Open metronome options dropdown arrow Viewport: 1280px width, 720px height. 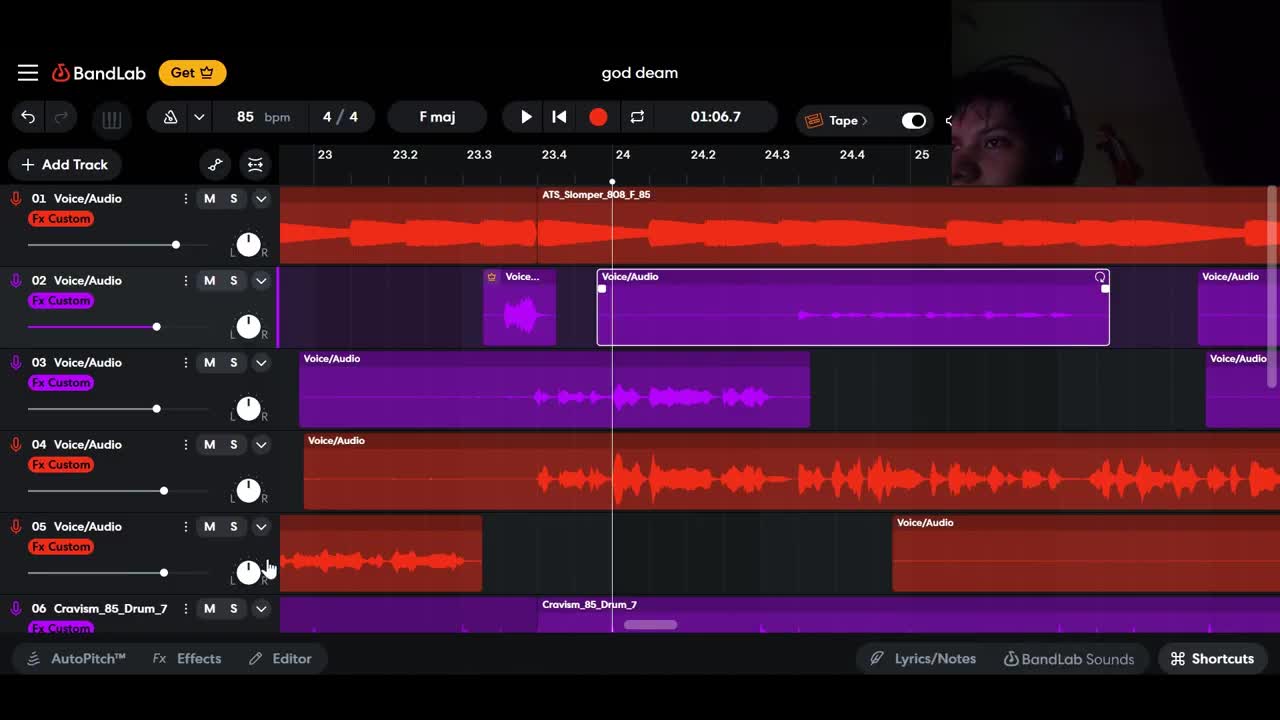click(199, 117)
